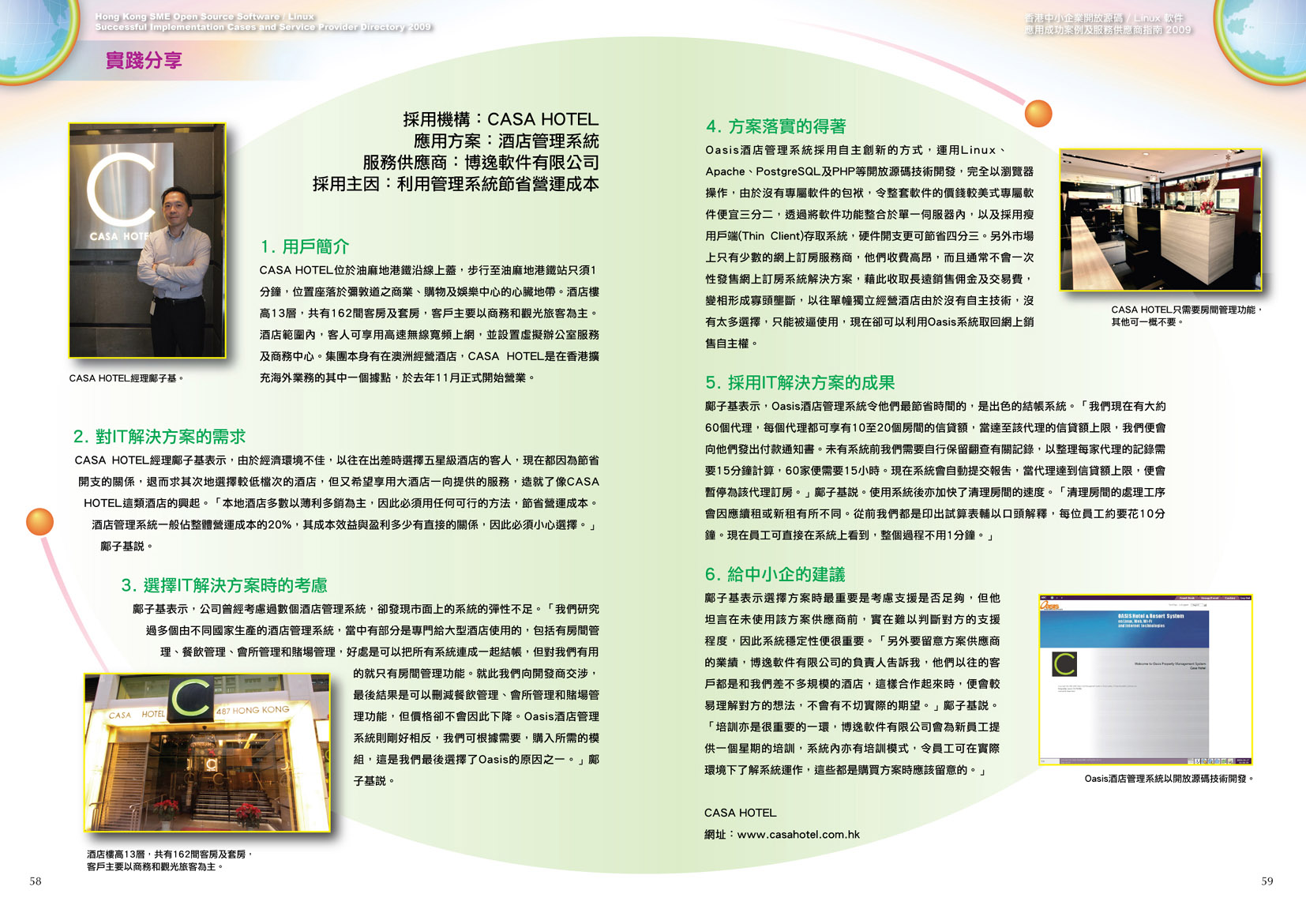Click title line '採用主因：利用管理系統節省營運成本'
The height and width of the screenshot is (924, 1306).
(456, 184)
